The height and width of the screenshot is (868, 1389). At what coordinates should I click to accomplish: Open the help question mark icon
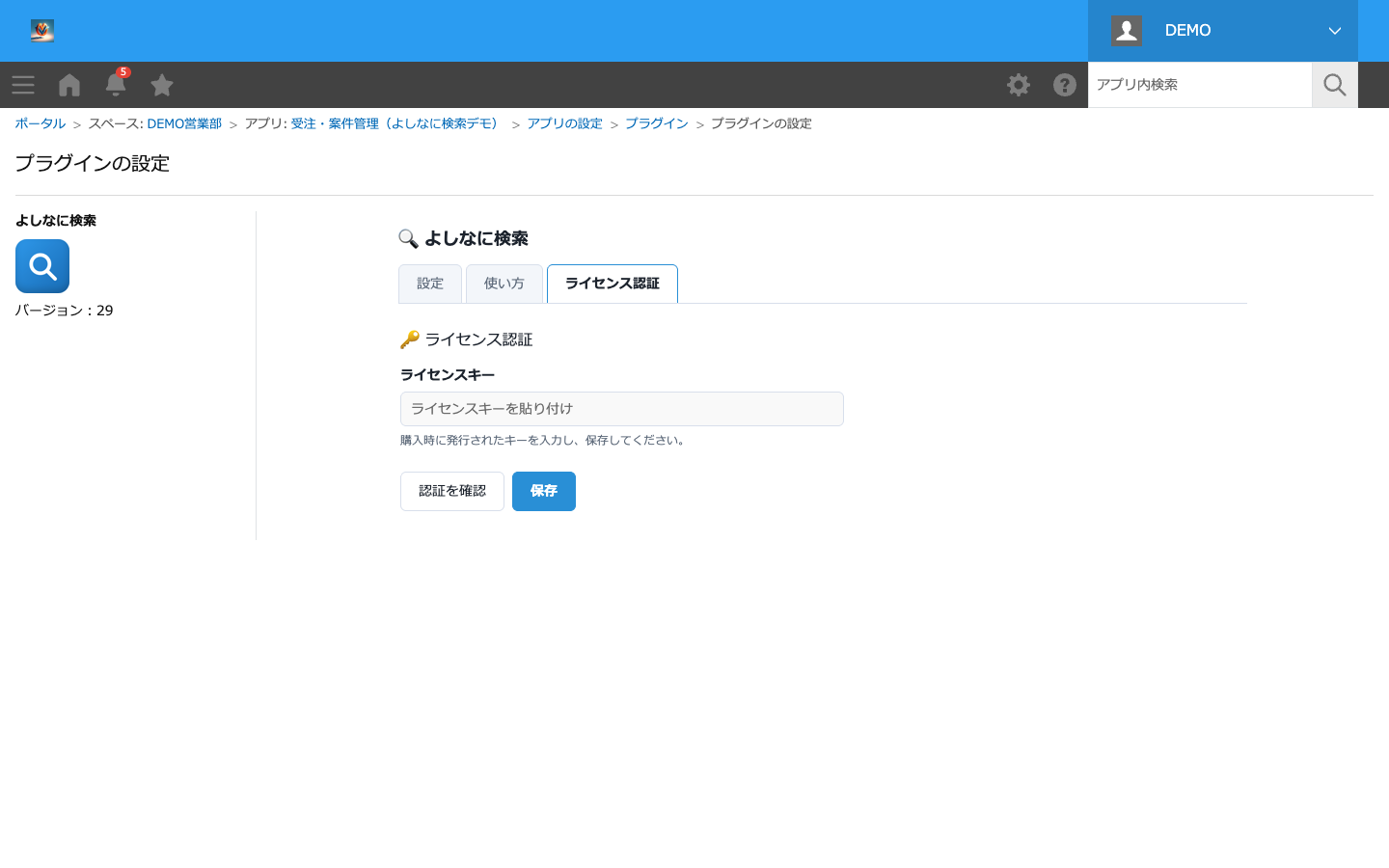[1065, 85]
